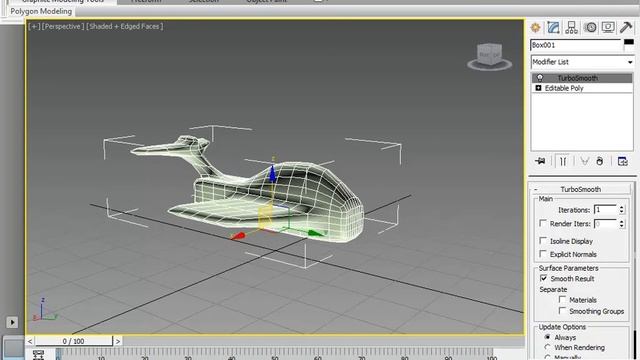The width and height of the screenshot is (640, 360).
Task: Click the Iterations value field
Action: click(605, 210)
